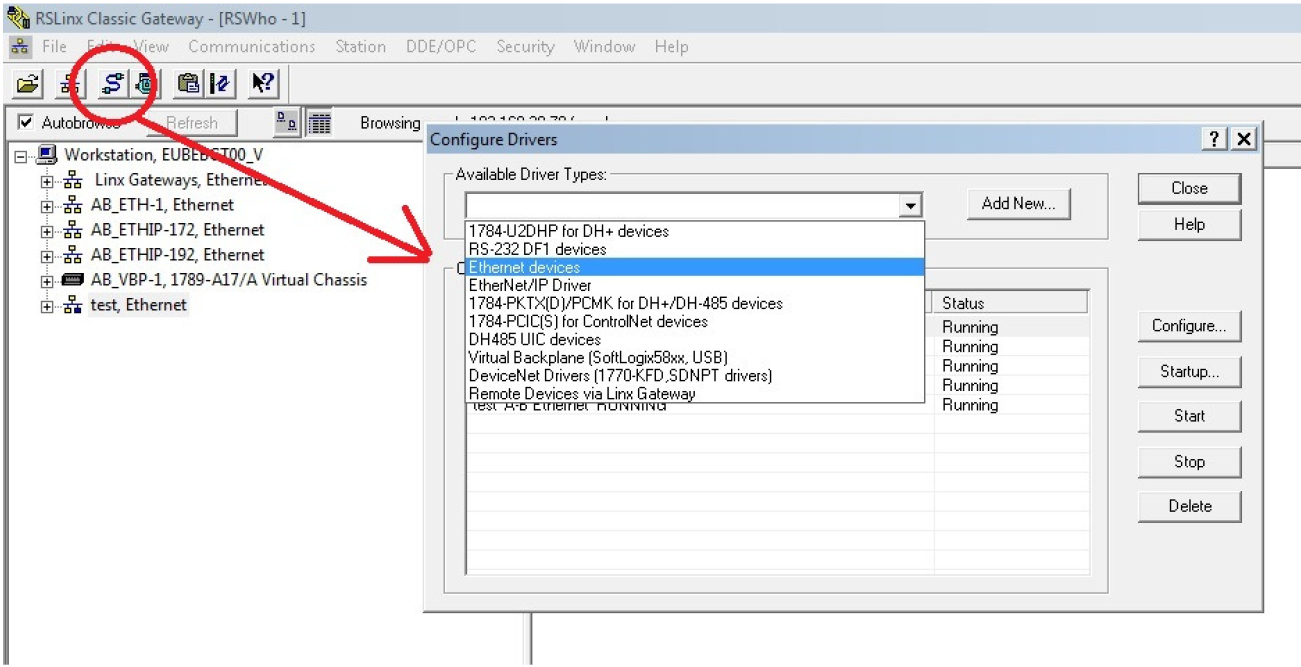Open the Driver Diagnostics toolbar icon

pos(146,85)
